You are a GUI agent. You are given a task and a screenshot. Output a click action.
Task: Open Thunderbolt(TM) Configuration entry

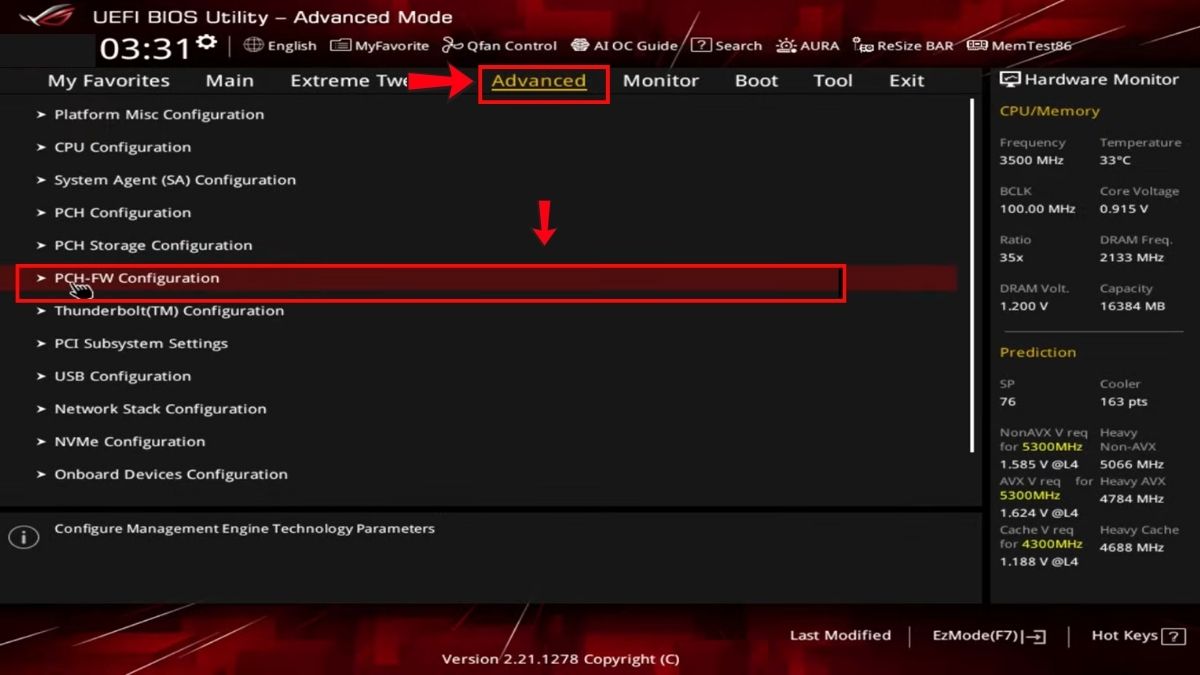pos(169,311)
